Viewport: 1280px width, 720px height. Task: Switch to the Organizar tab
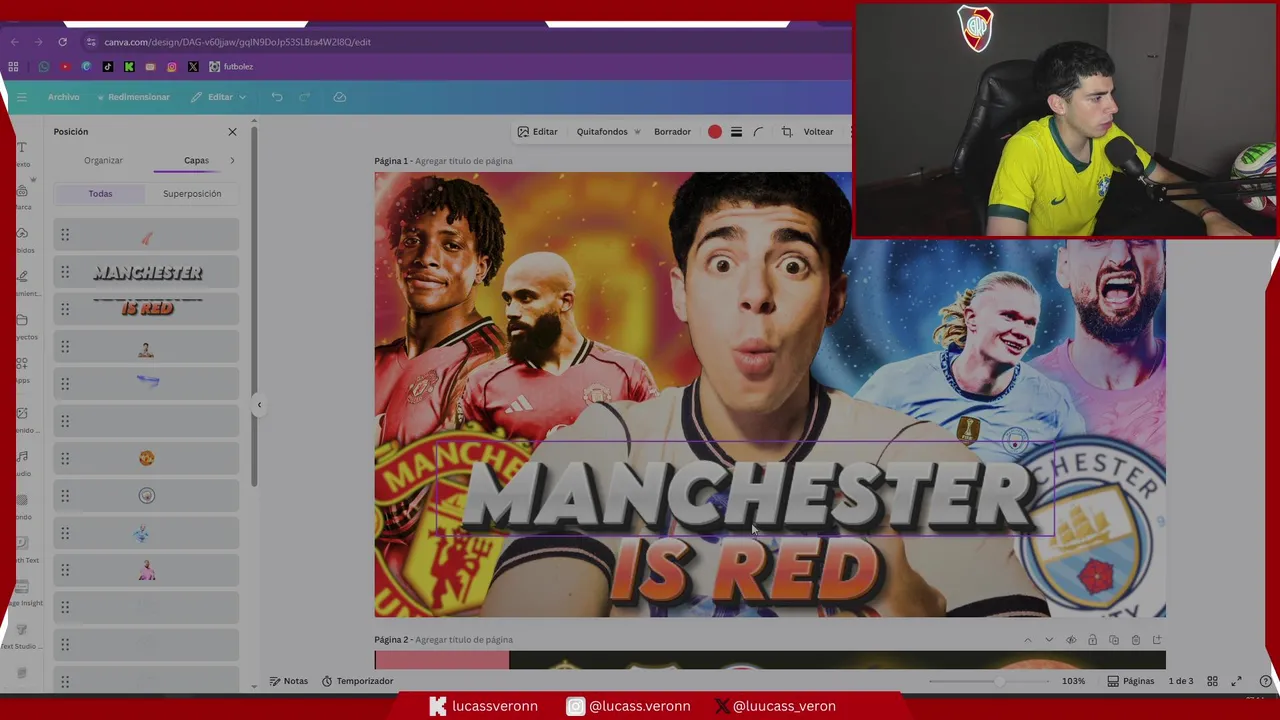(x=103, y=161)
